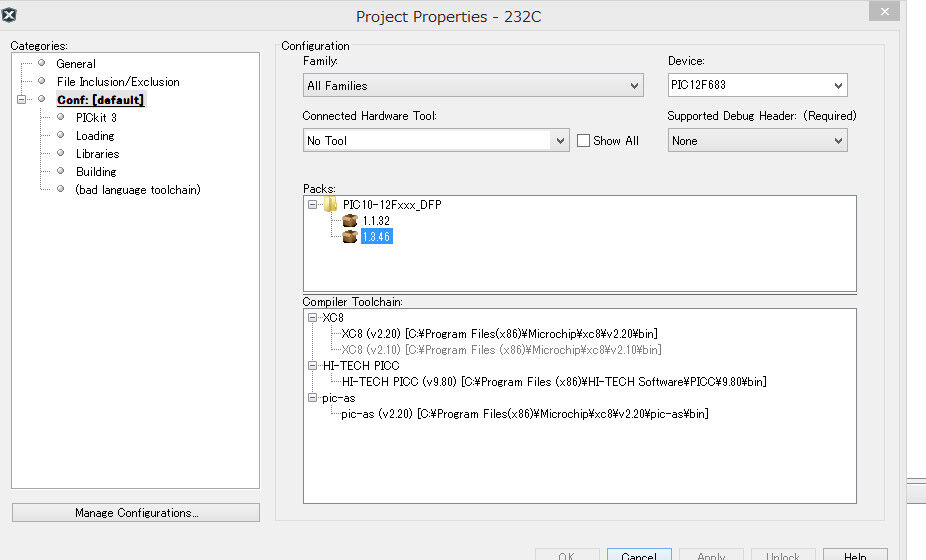
Task: Collapse the HI-TECH PICC toolchain group
Action: click(x=312, y=366)
